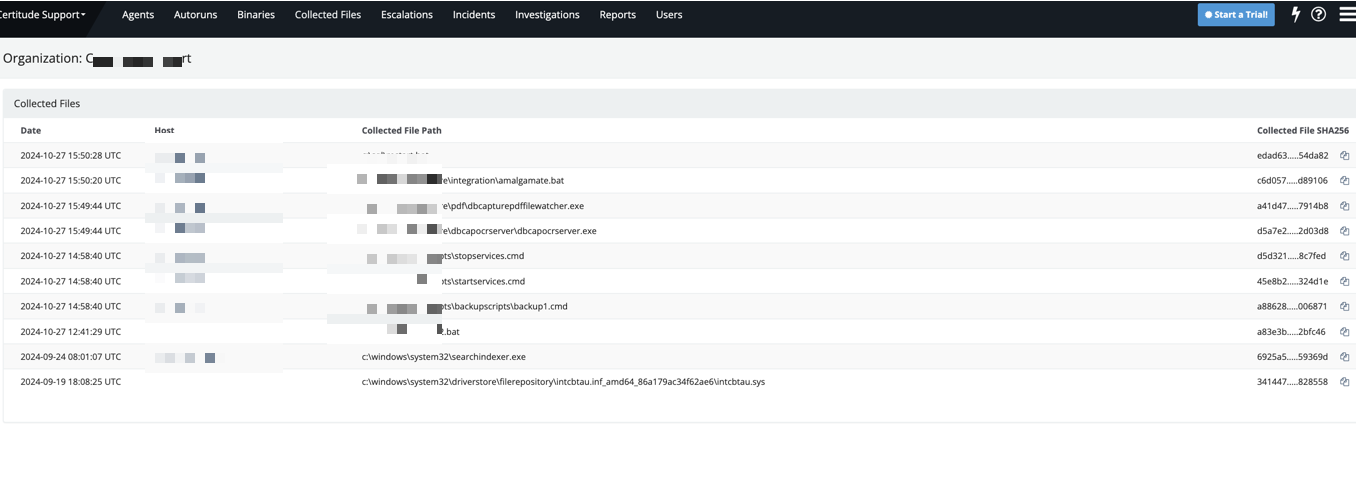This screenshot has width=1356, height=492.
Task: Open the Autoruns section
Action: click(195, 15)
